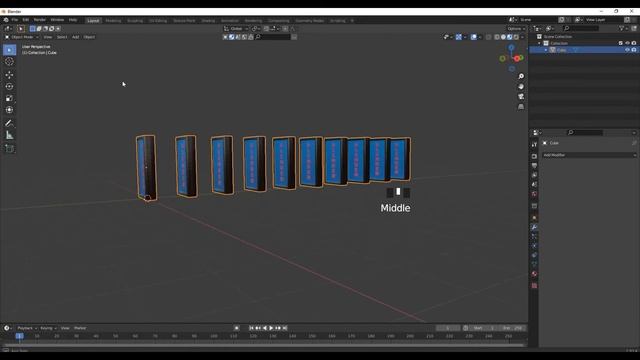The height and width of the screenshot is (360, 640).
Task: Switch to the Modeling workspace tab
Action: click(113, 20)
